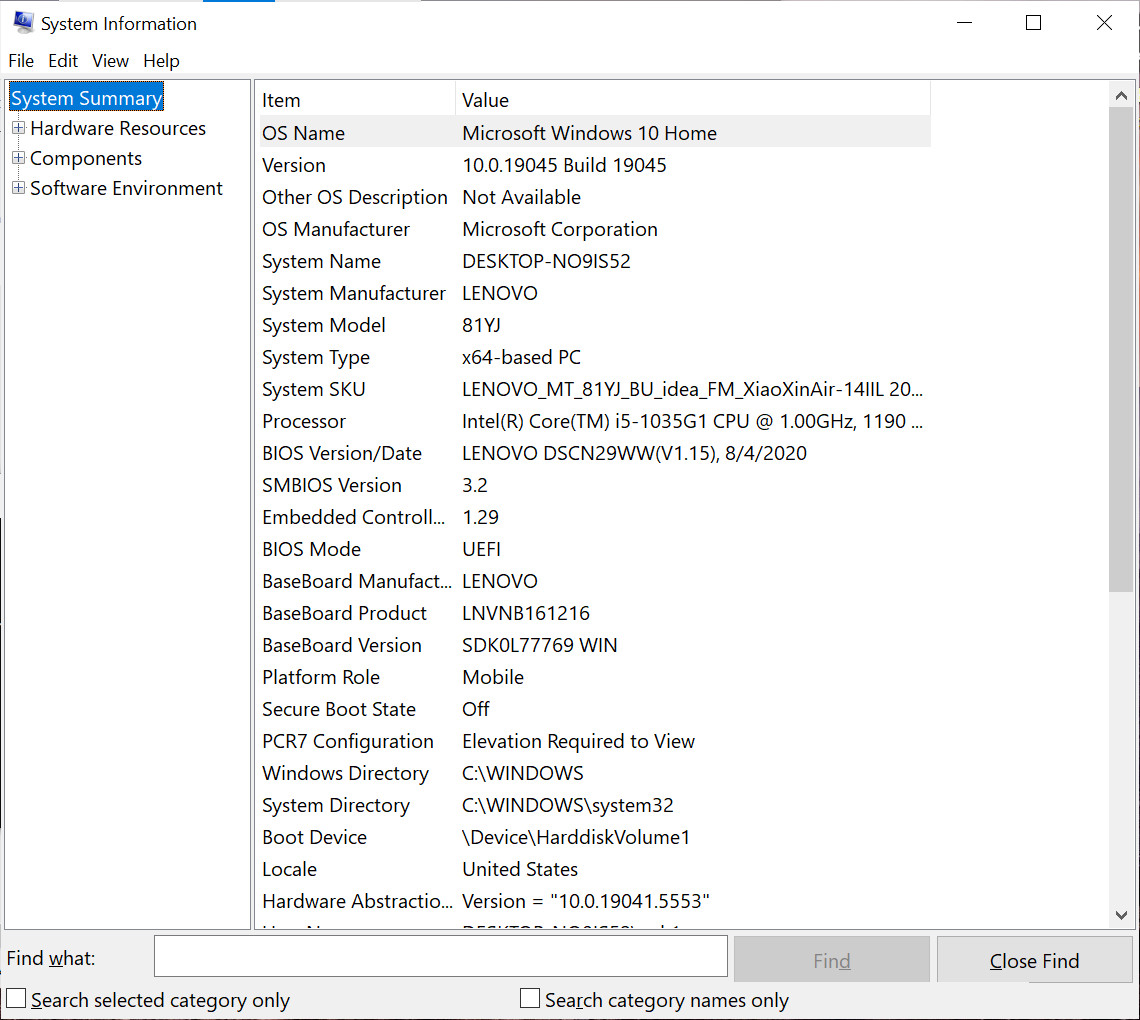Select the PCR7 Configuration row
1140x1020 pixels.
pos(595,741)
